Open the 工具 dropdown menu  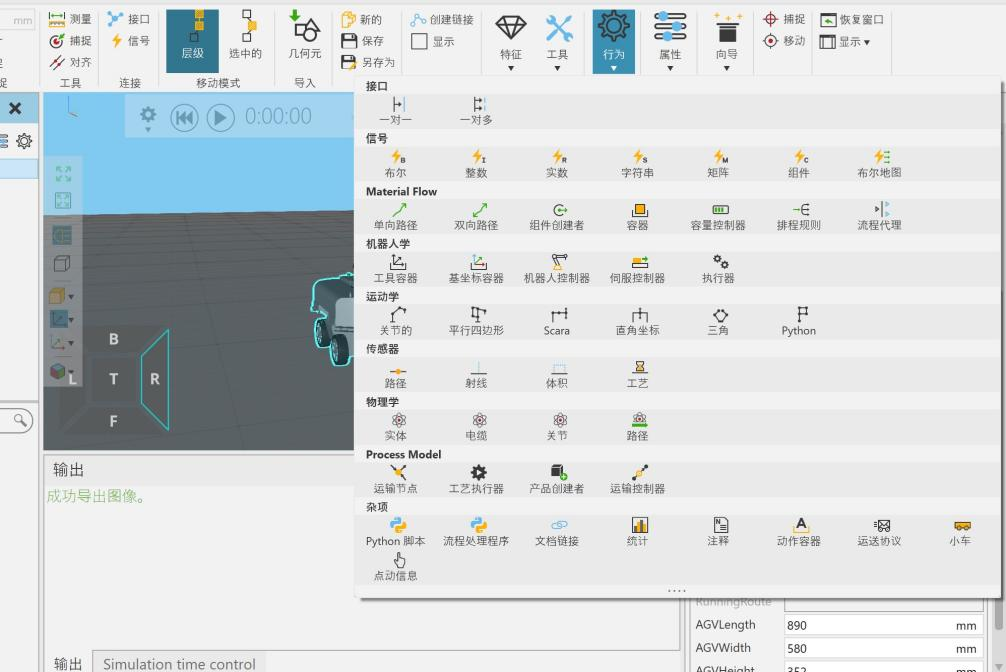click(x=557, y=45)
